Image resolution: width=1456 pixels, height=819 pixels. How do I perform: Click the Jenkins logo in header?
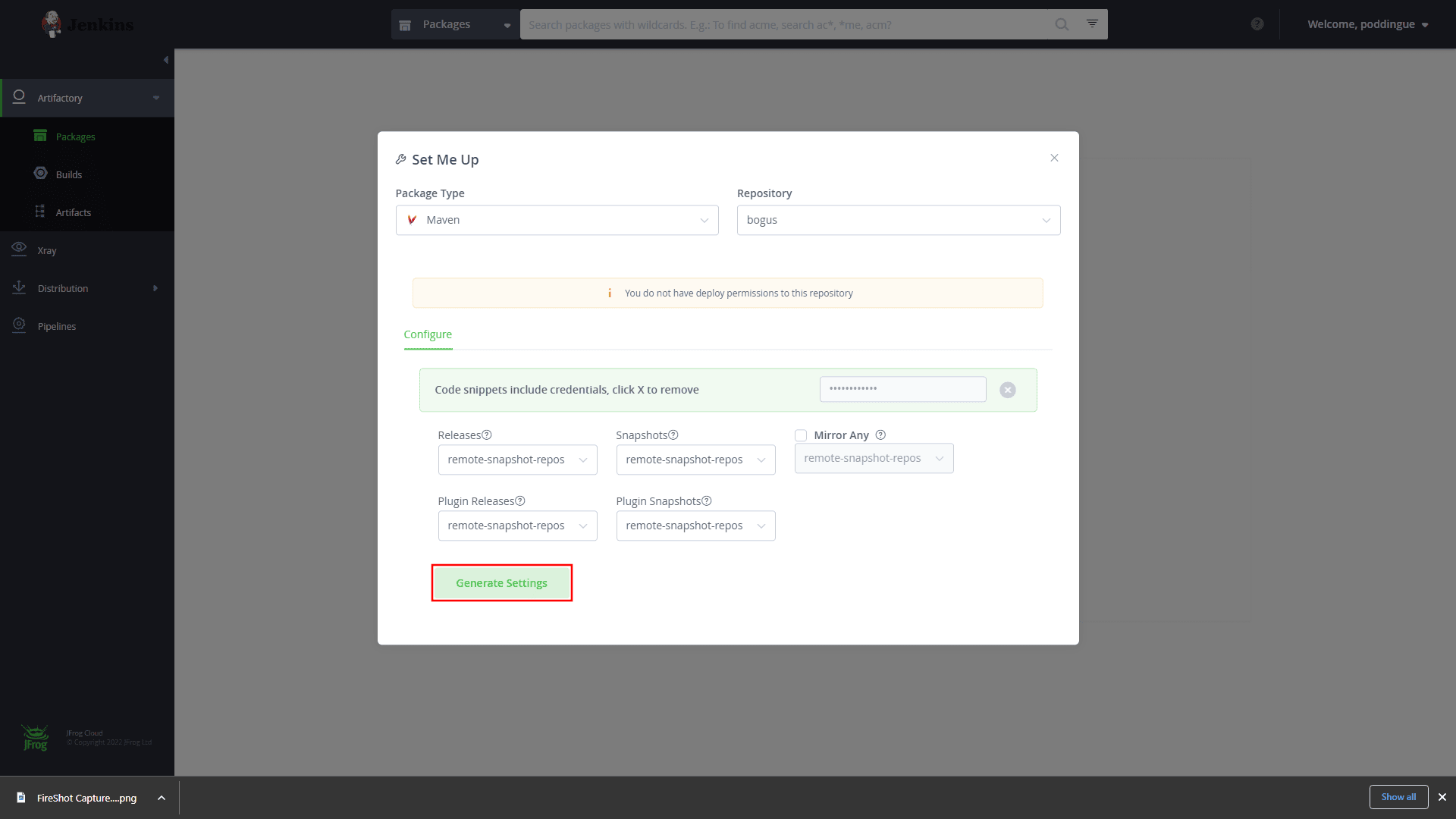point(87,24)
